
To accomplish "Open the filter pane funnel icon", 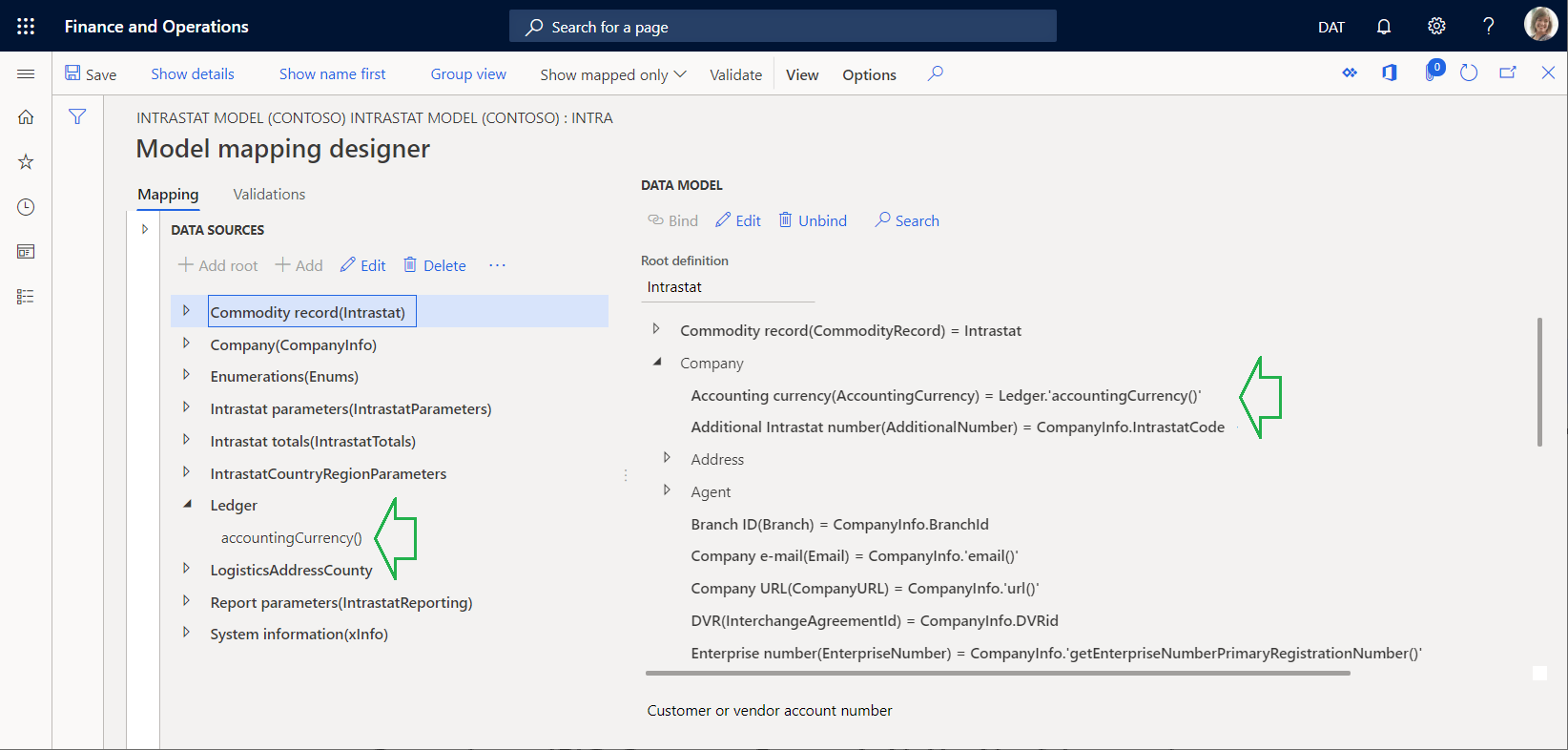I will [77, 116].
